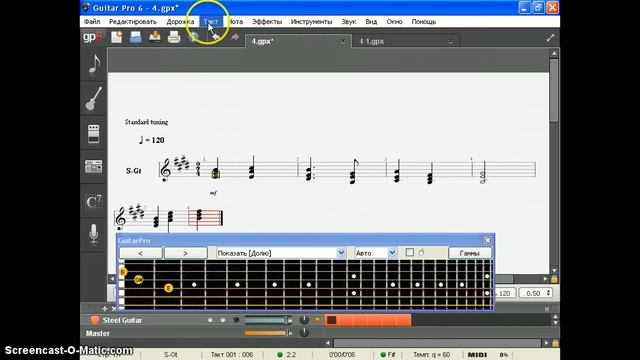Image resolution: width=640 pixels, height=360 pixels.
Task: Click the tempo marking 120 in score
Action: (x=151, y=140)
